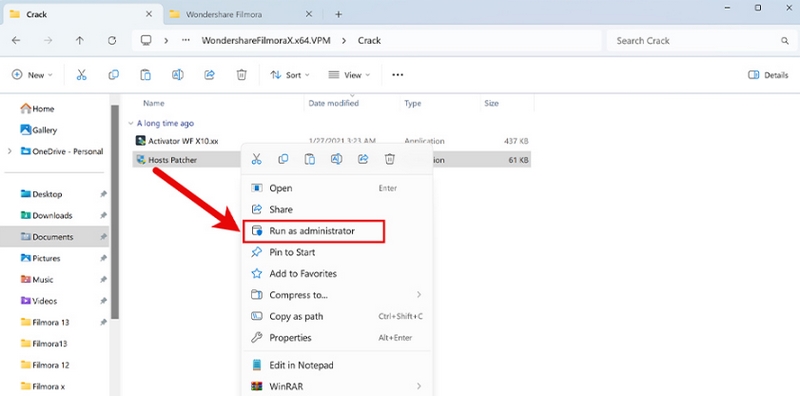
Task: Open the WinRAR submenu arrow
Action: click(418, 386)
